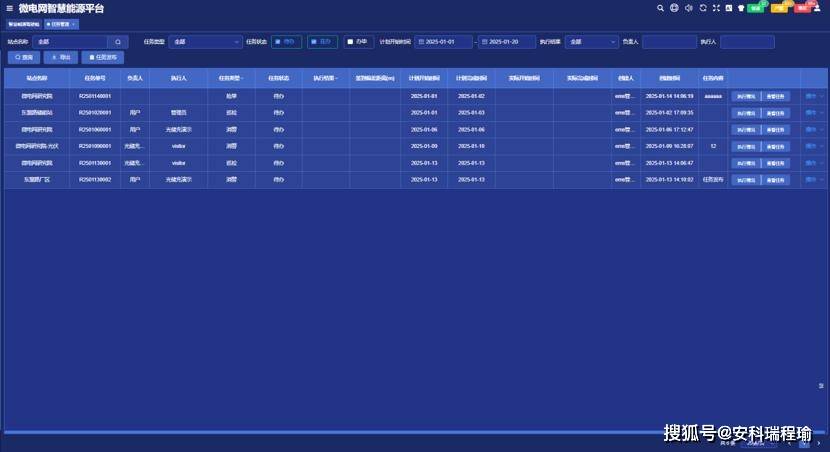Toggle the first checked task status checkbox
Screen dimensions: 830x452
pyautogui.click(x=277, y=42)
